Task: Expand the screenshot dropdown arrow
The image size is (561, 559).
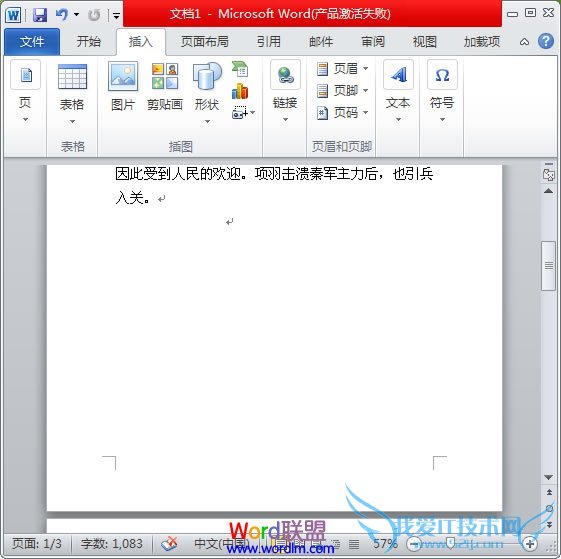Action: pyautogui.click(x=253, y=113)
